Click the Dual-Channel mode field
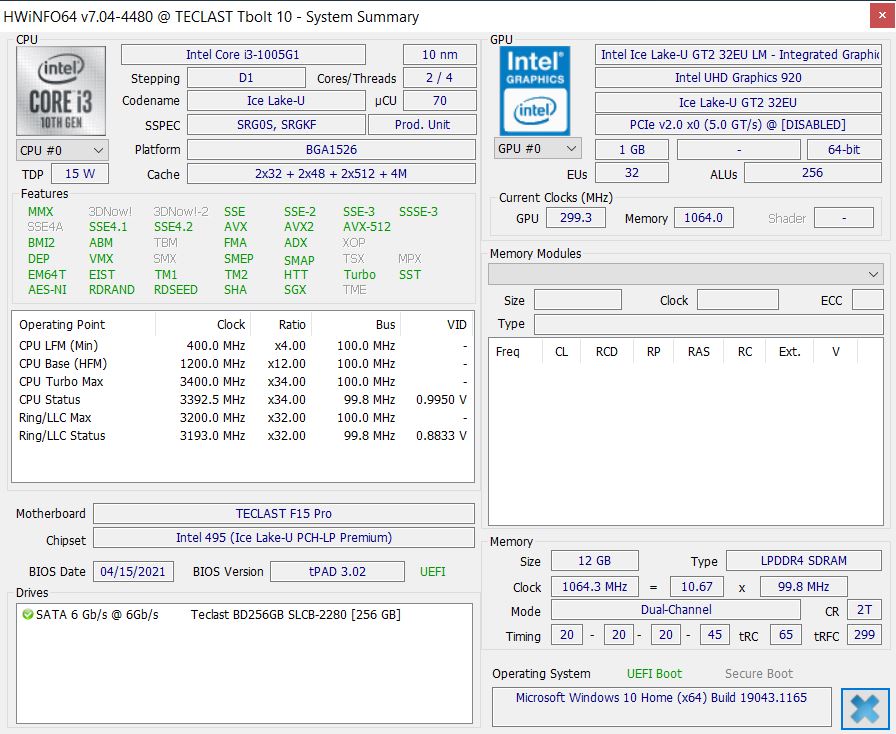 (676, 610)
